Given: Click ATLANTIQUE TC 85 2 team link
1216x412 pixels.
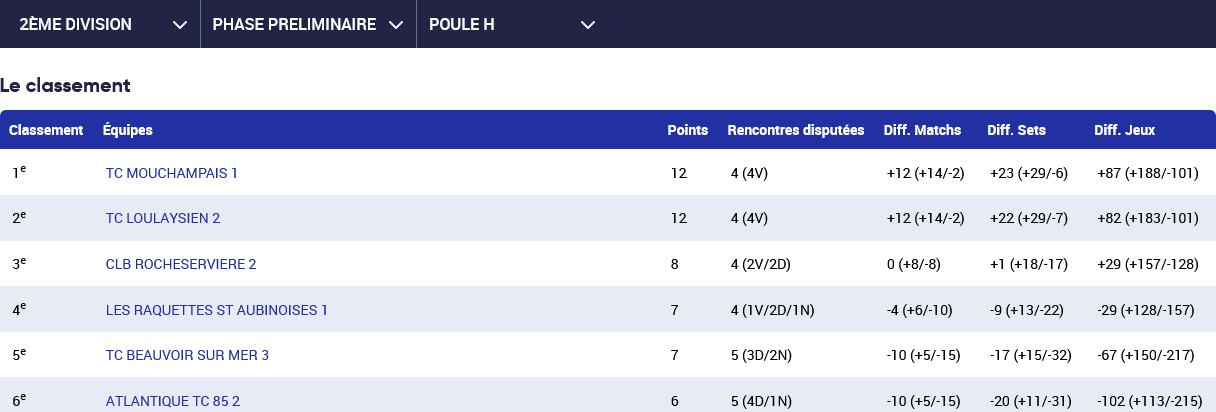Looking at the screenshot, I should pos(172,401).
